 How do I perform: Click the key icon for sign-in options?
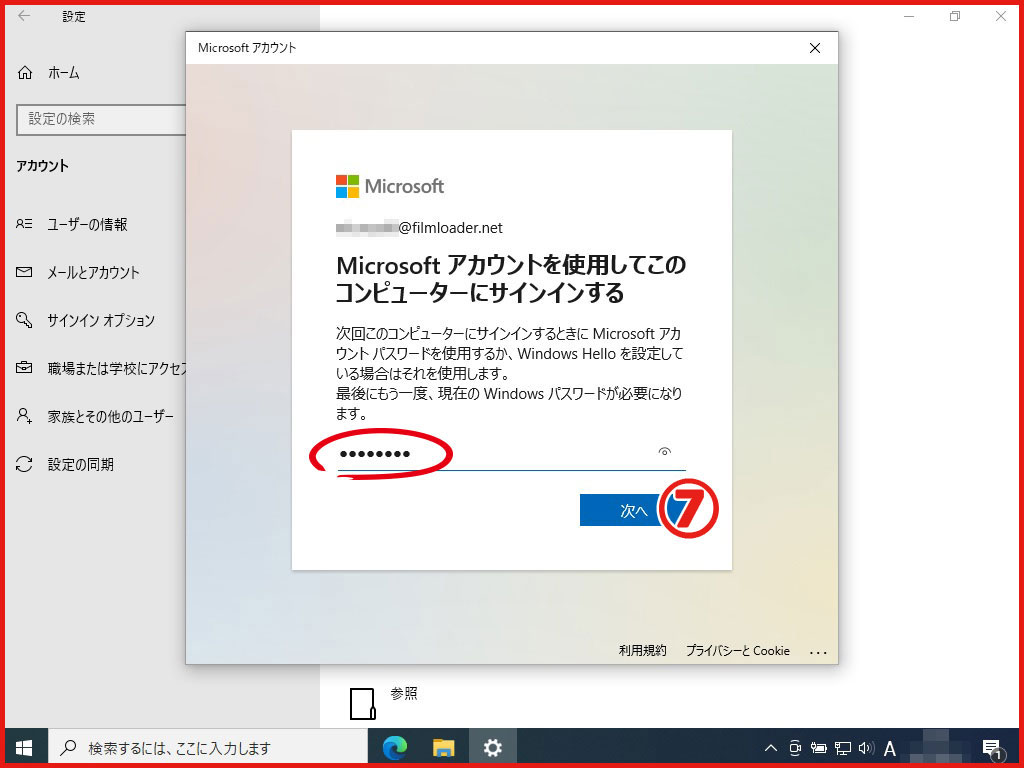pos(24,320)
